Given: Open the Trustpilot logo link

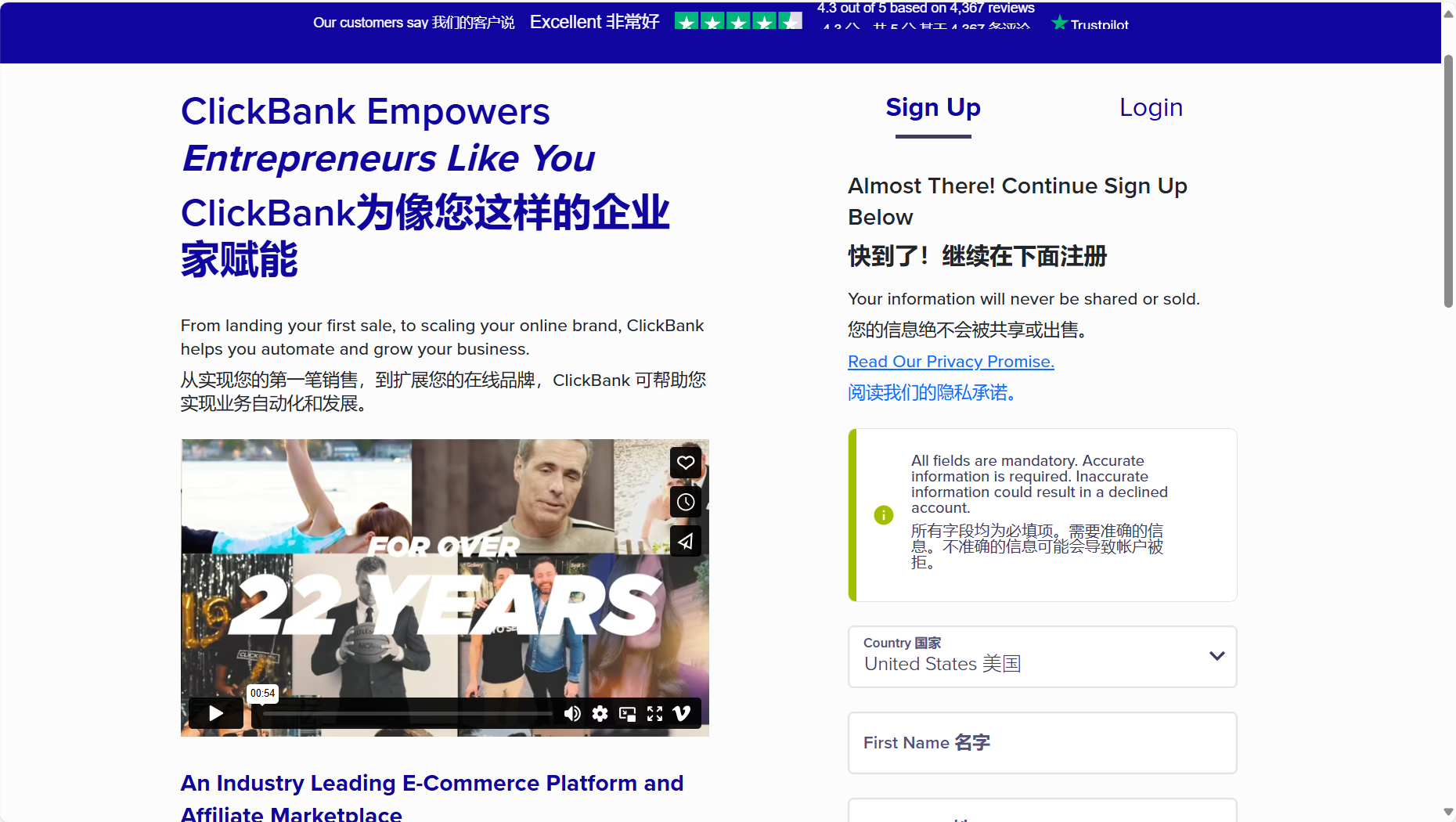Looking at the screenshot, I should tap(1090, 23).
